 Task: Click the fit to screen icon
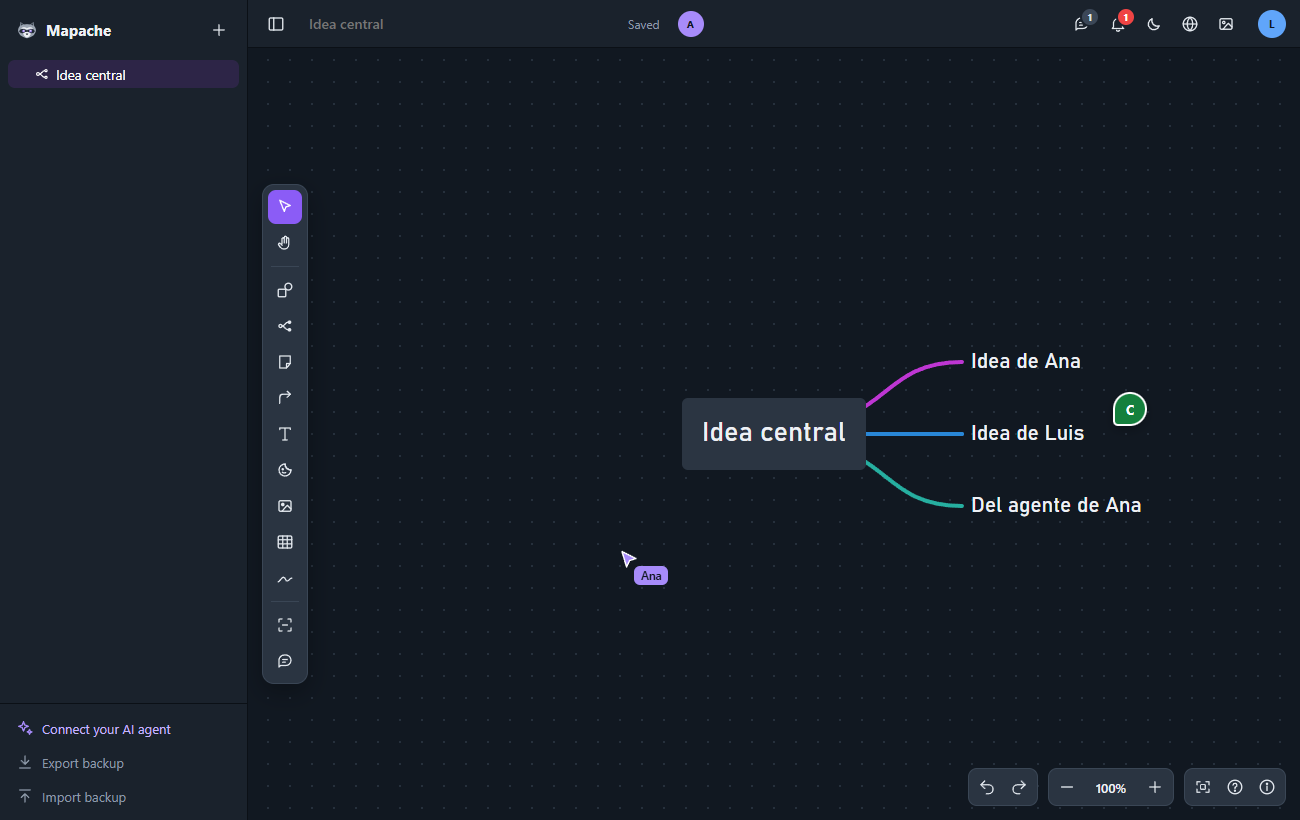click(1203, 787)
